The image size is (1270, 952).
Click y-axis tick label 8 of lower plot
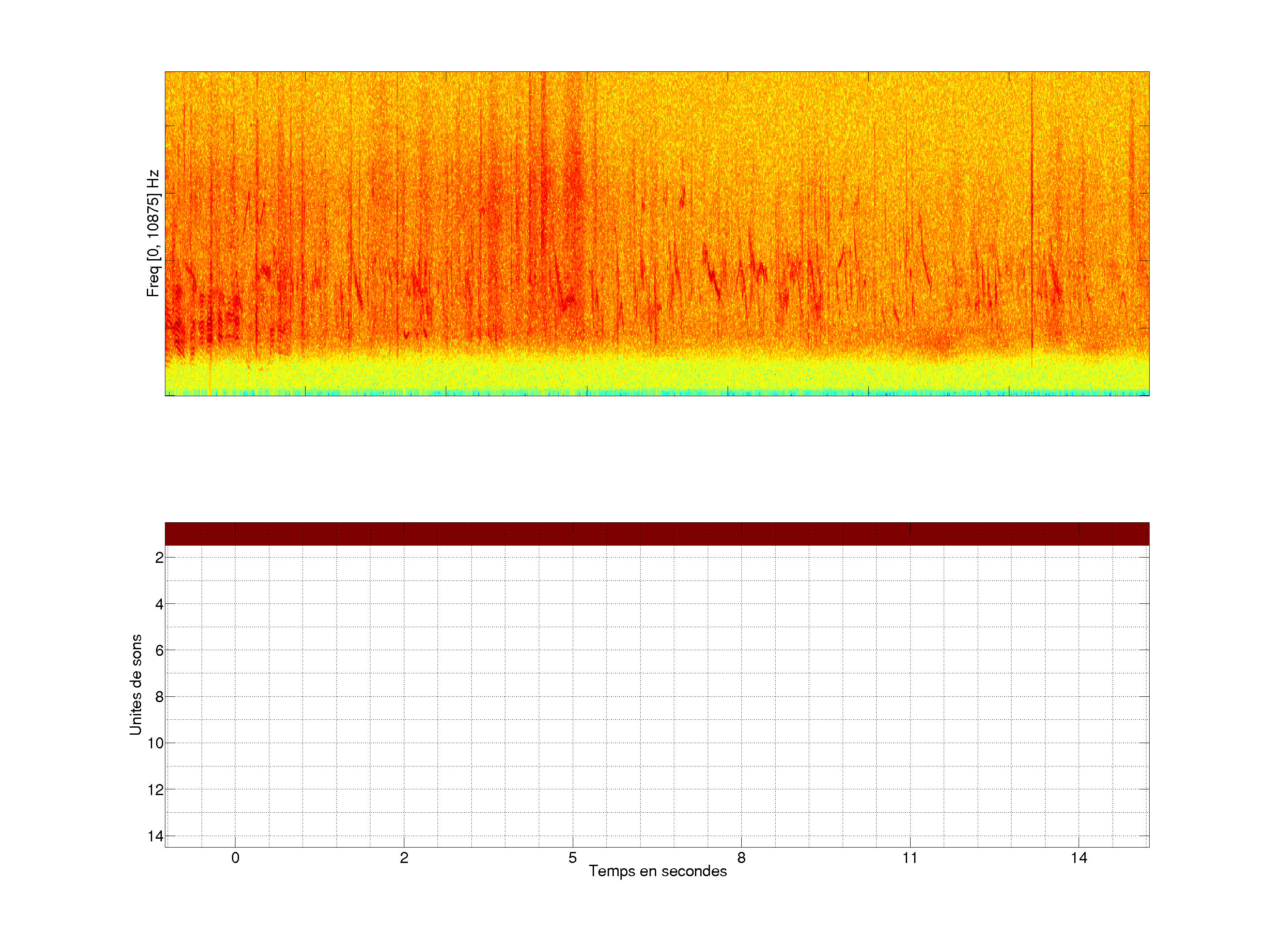click(x=159, y=697)
